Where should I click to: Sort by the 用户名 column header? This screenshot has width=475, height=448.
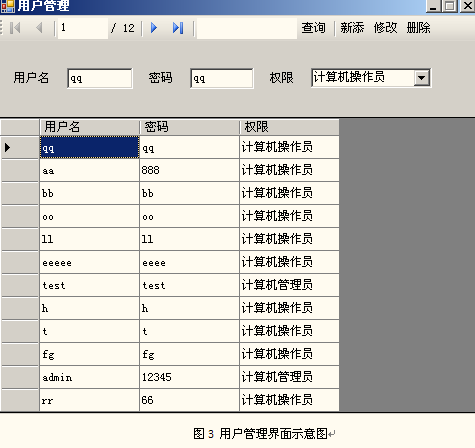(89, 127)
